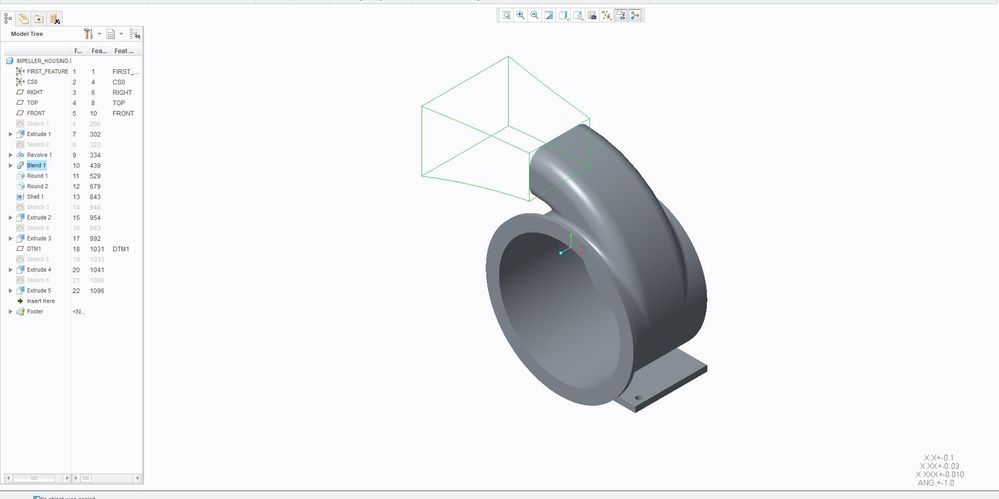Viewport: 999px width, 499px height.
Task: Select Extrude 2 in the model tree
Action: [38, 218]
